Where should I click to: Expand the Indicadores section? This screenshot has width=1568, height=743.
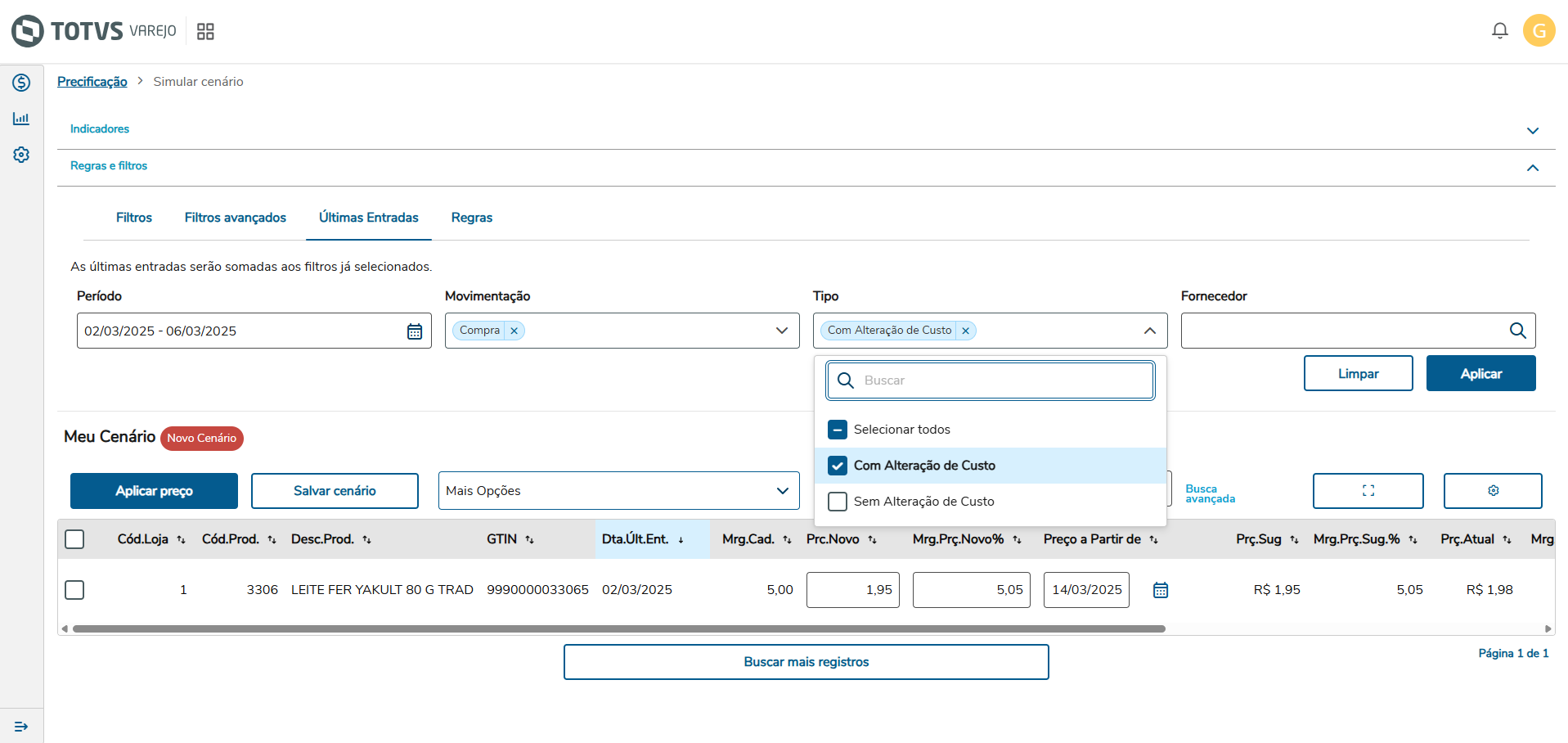[1532, 130]
